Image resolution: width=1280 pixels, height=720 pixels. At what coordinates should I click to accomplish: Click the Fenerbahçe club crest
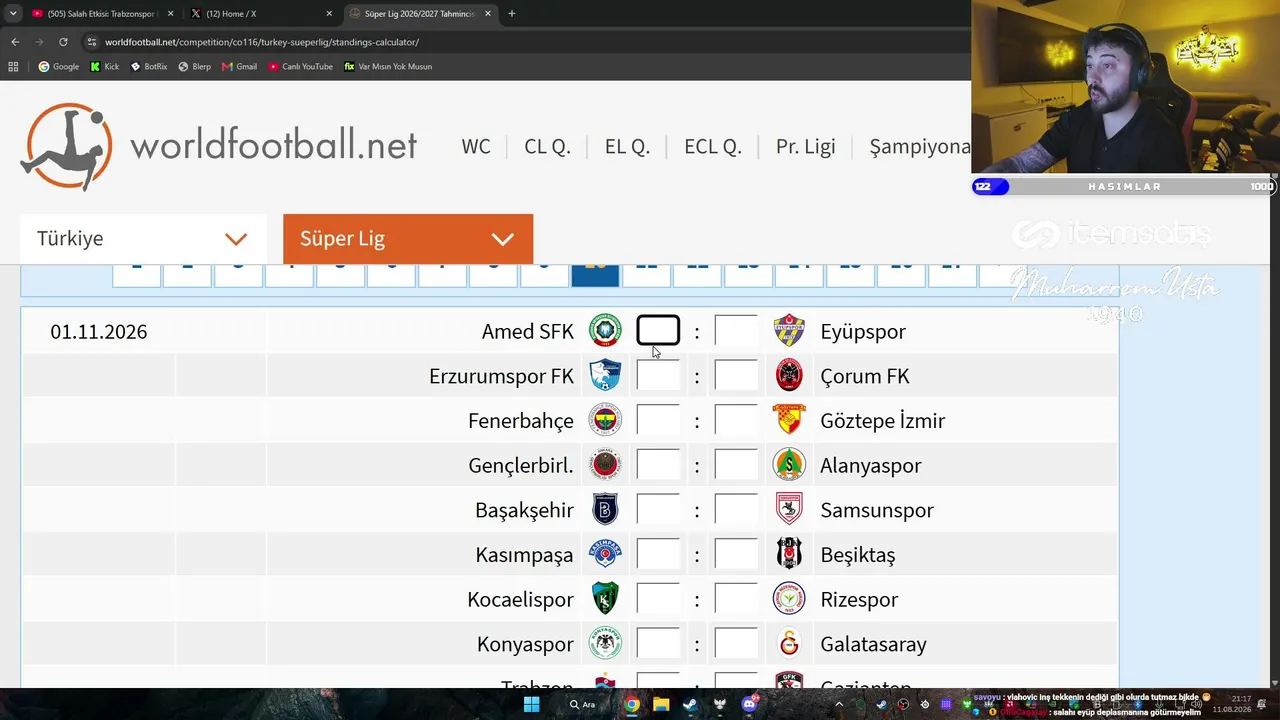click(605, 420)
